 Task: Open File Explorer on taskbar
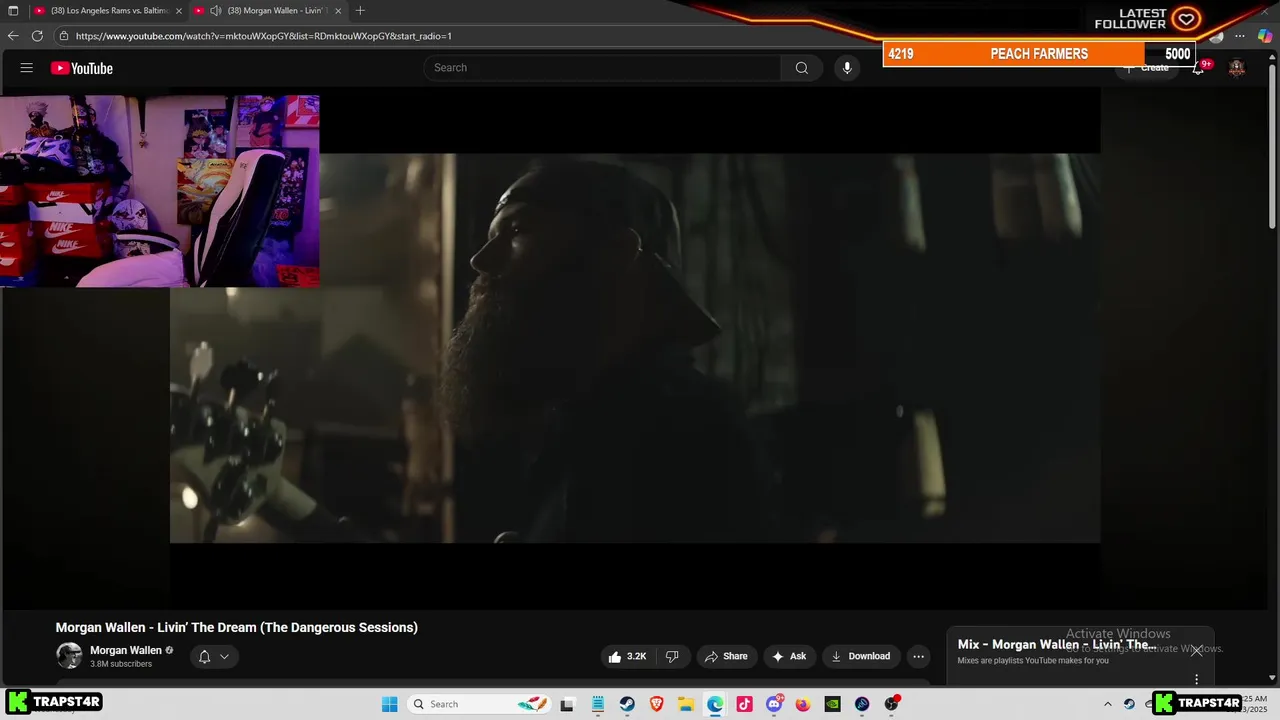(x=686, y=704)
